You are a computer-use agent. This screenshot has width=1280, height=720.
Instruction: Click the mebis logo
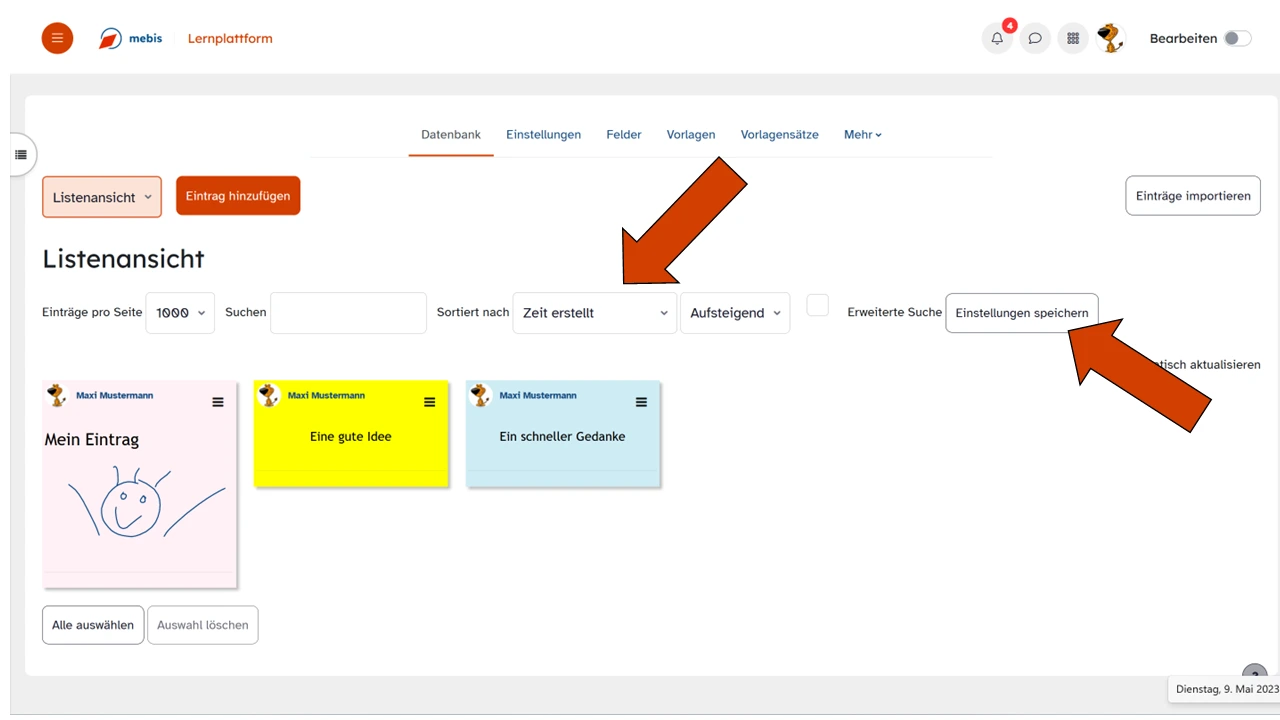click(131, 39)
